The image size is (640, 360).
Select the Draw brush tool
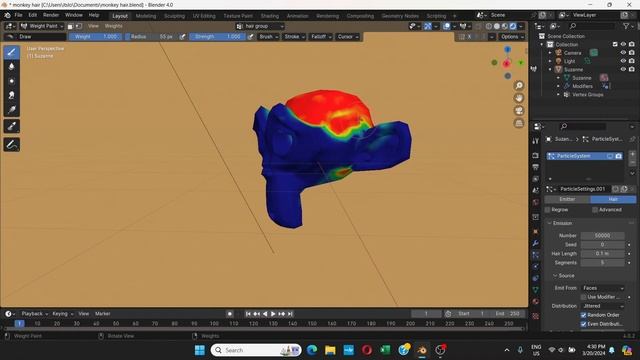11,52
